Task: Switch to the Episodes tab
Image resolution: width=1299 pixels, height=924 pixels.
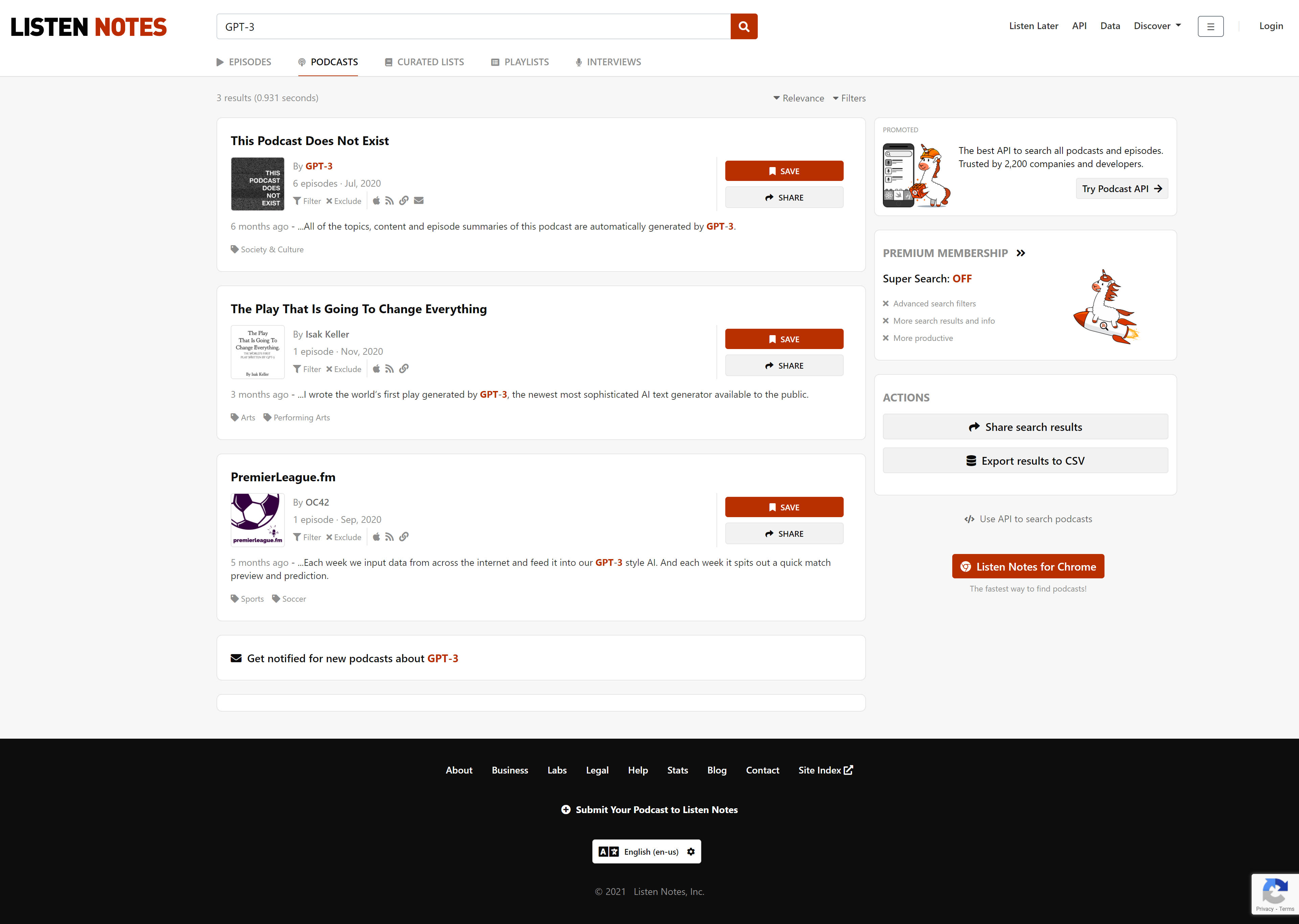Action: point(244,62)
